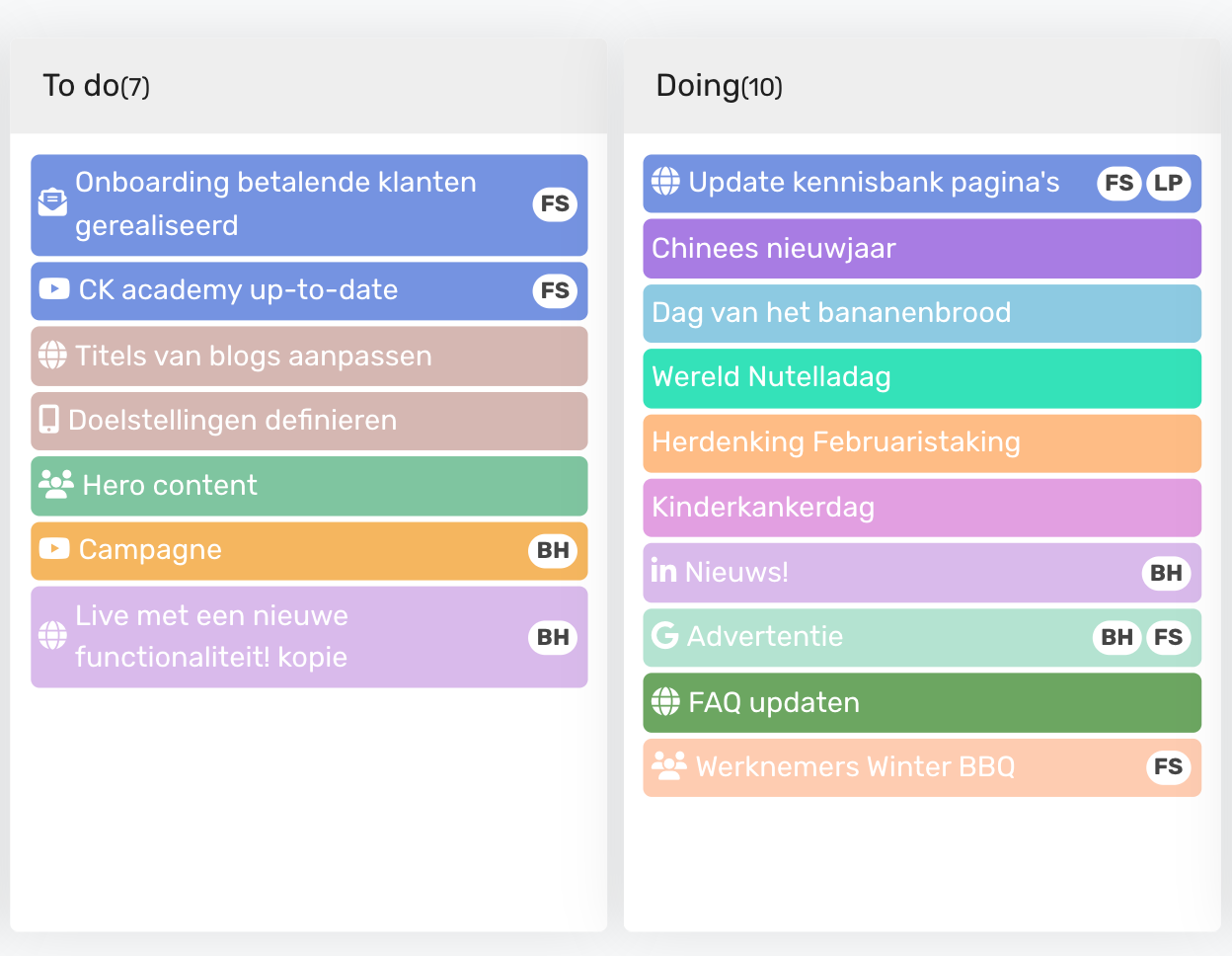Click the To do column header

309,86
